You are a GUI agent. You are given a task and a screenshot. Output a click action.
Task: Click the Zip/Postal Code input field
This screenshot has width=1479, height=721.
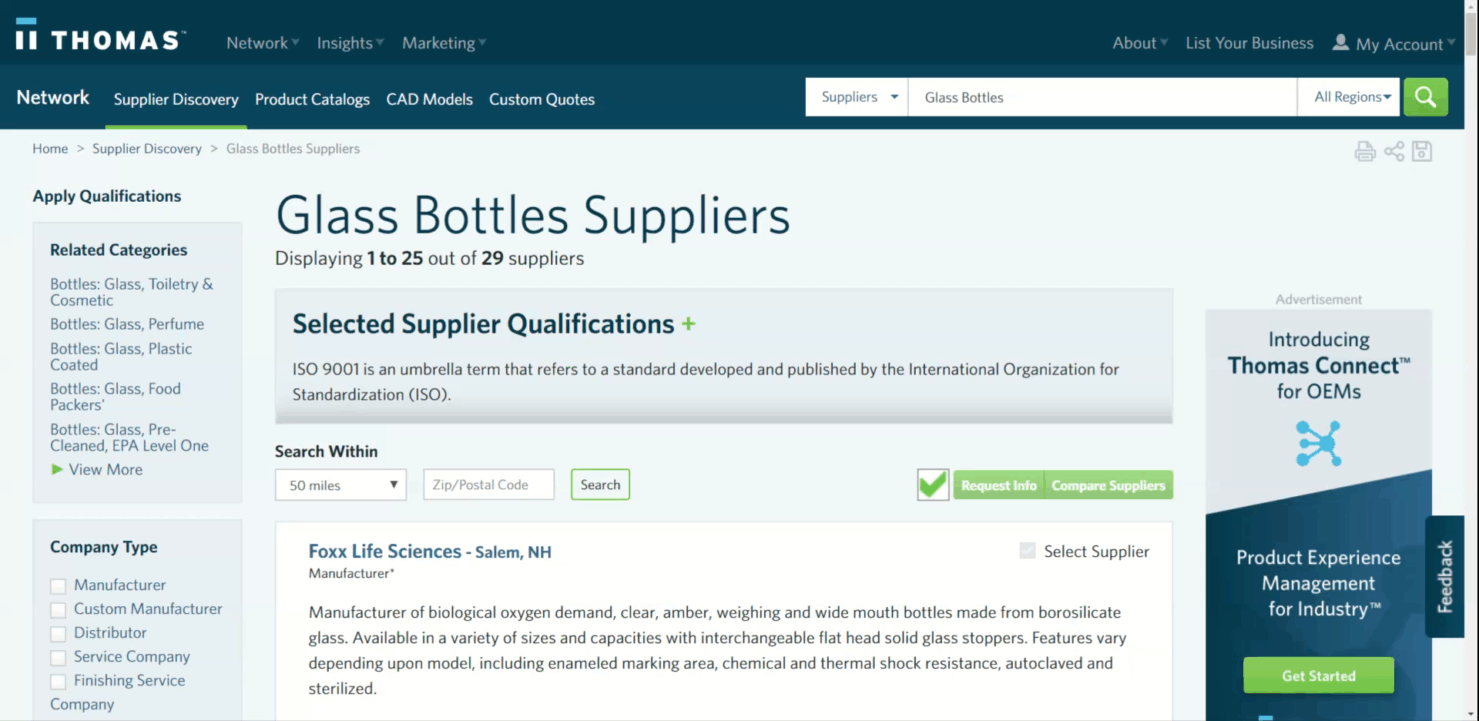click(x=488, y=485)
